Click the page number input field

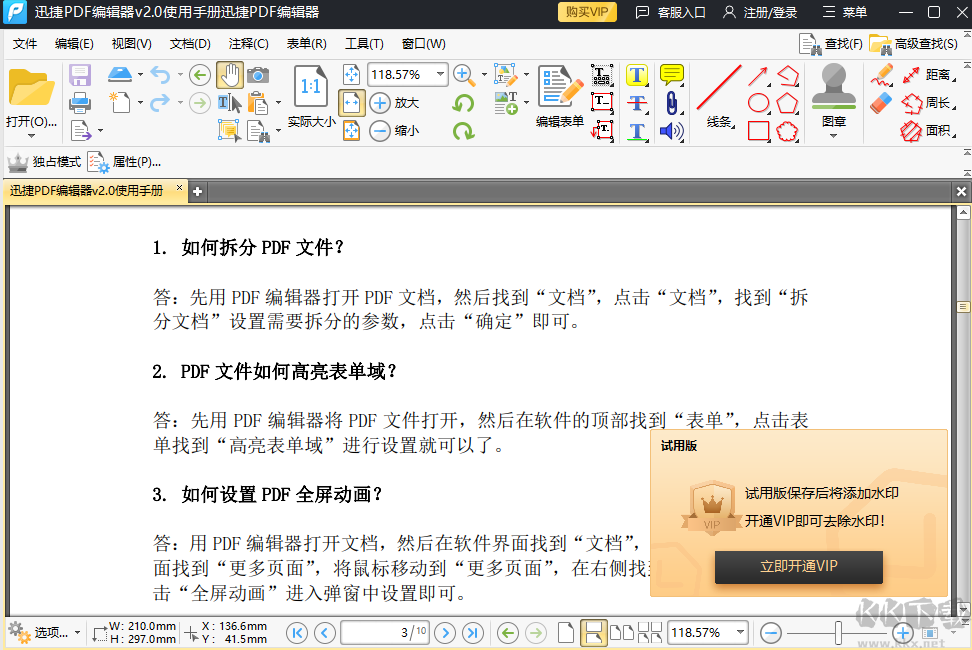[385, 632]
